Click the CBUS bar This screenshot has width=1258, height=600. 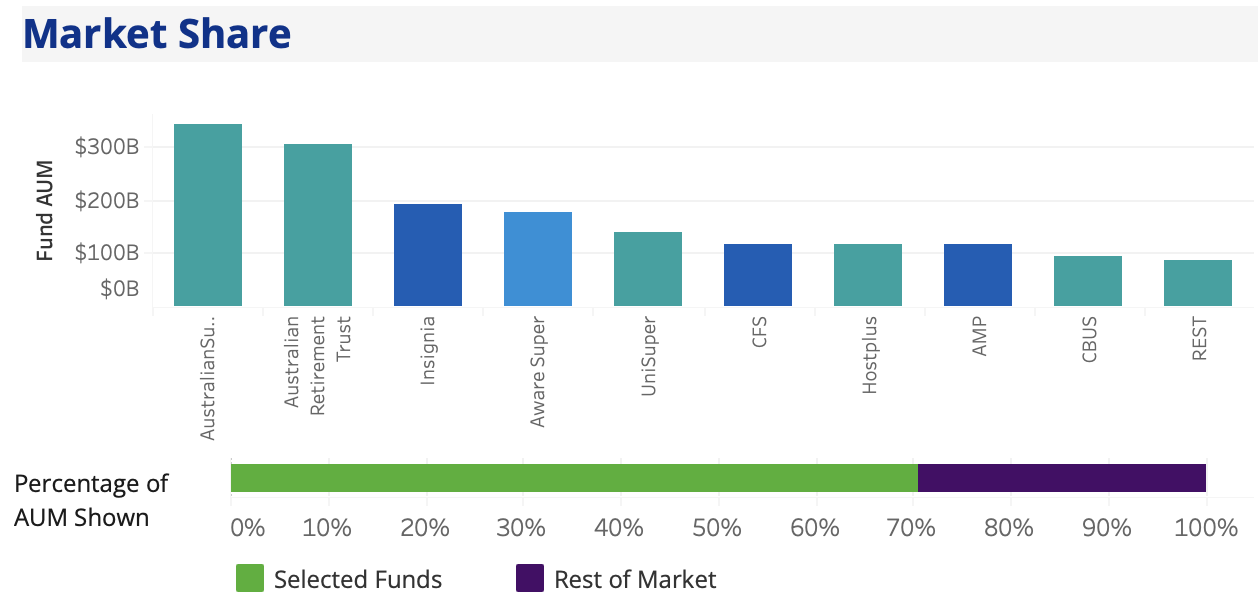pyautogui.click(x=1088, y=281)
